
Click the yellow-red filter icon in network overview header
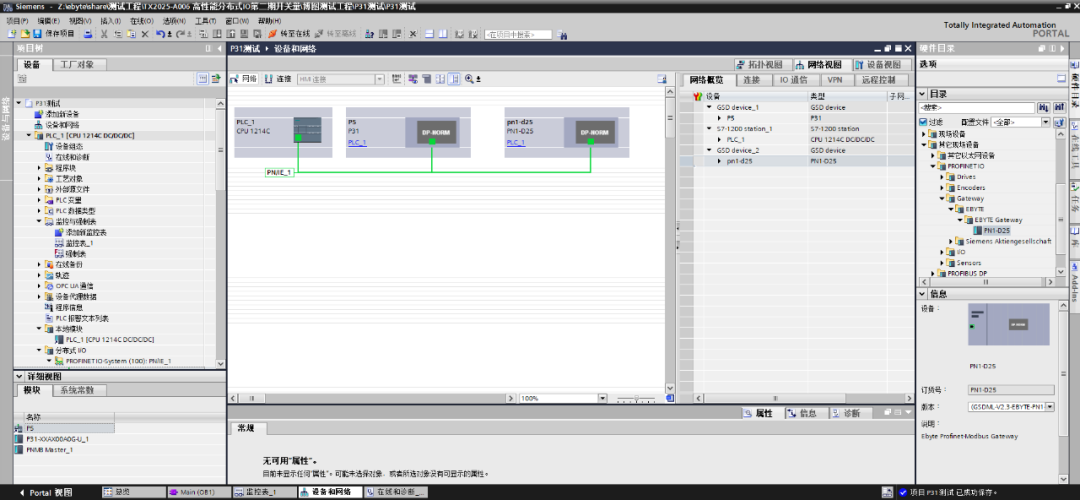coord(698,97)
